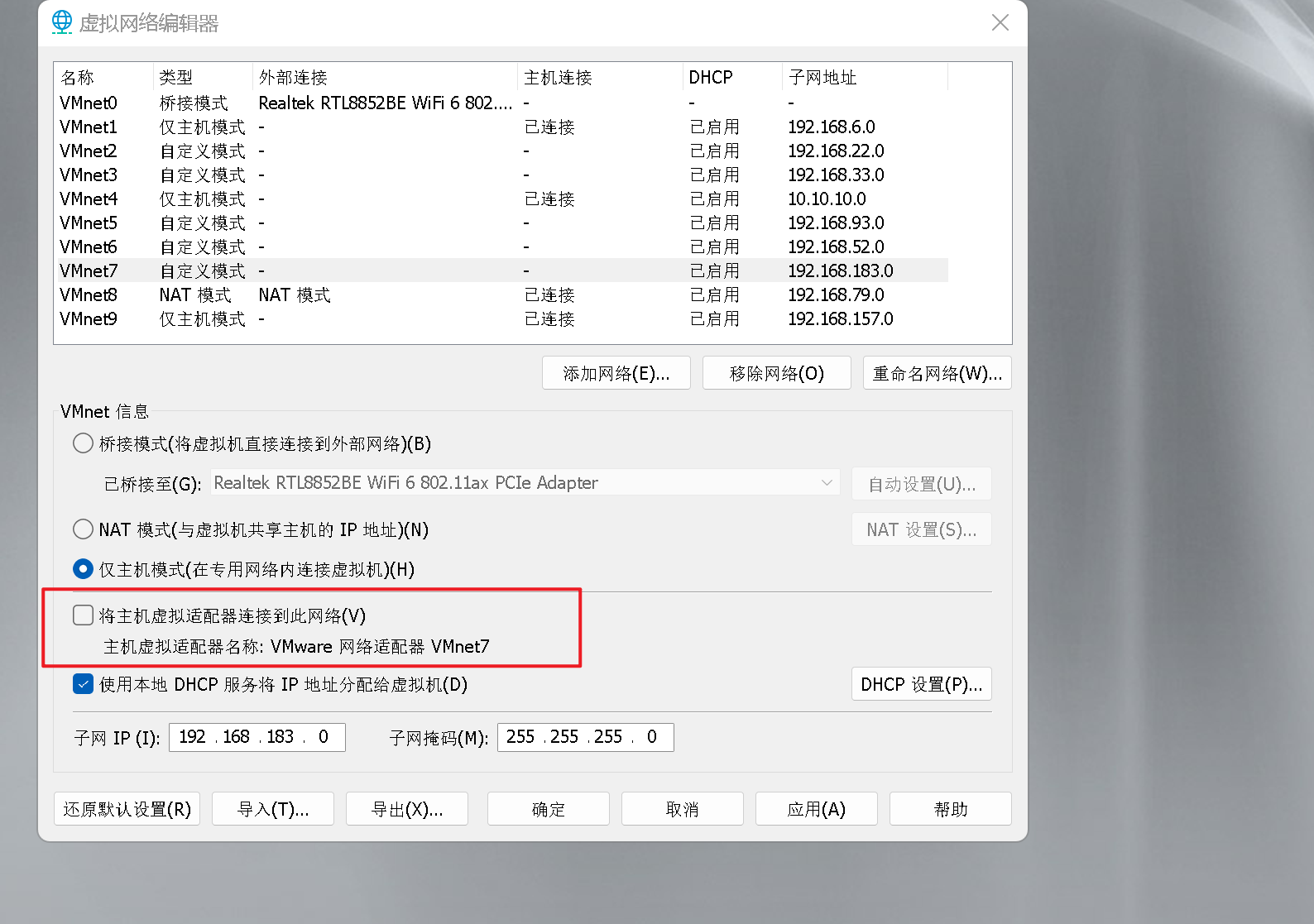1314x924 pixels.
Task: Click the 导入(T)... button
Action: [273, 808]
